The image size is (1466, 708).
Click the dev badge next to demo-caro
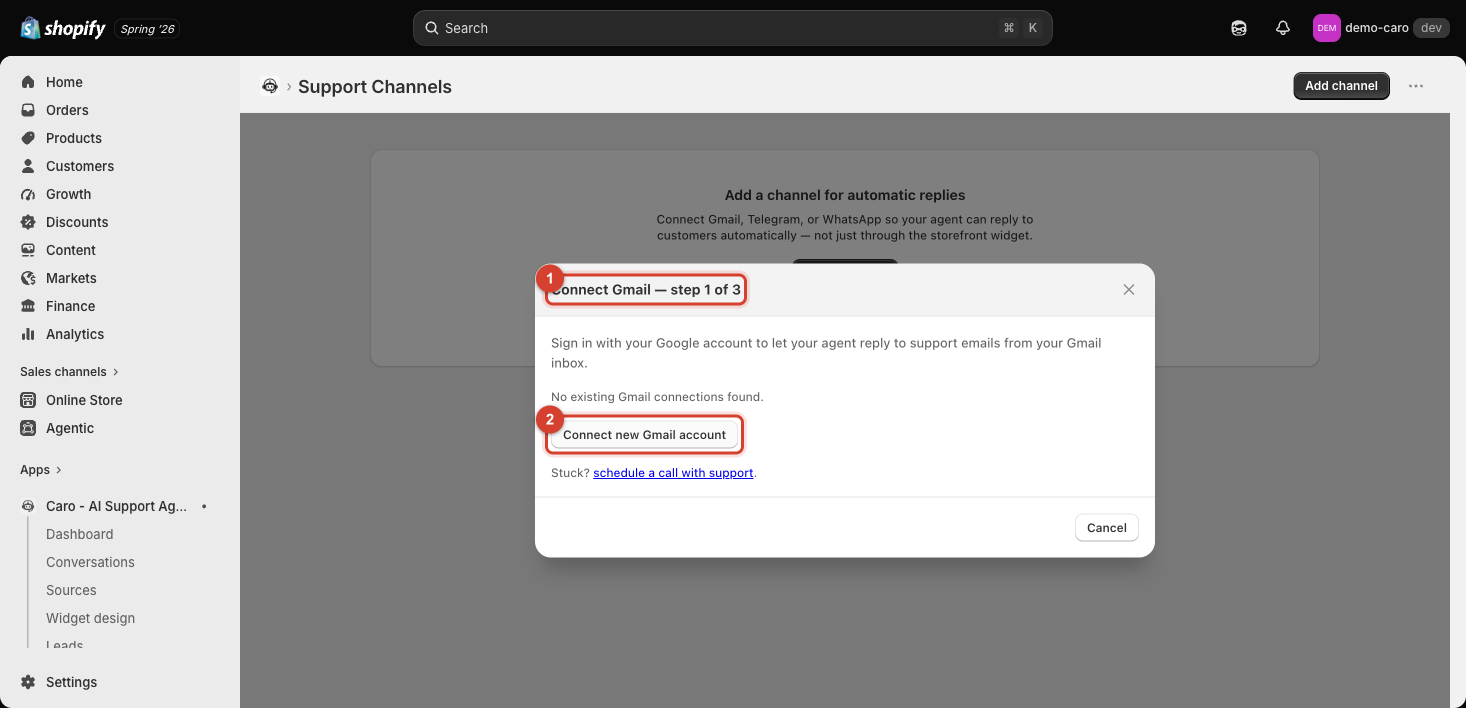1431,28
